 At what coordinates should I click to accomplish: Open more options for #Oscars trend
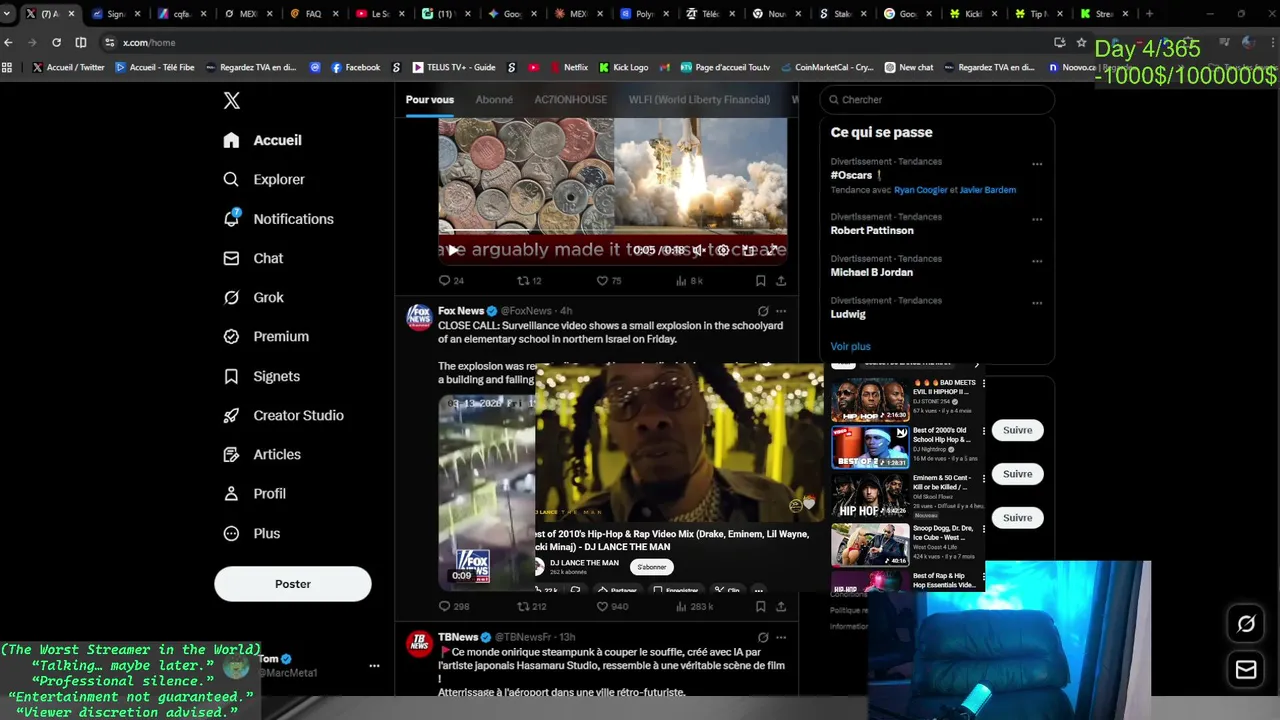[x=1037, y=164]
